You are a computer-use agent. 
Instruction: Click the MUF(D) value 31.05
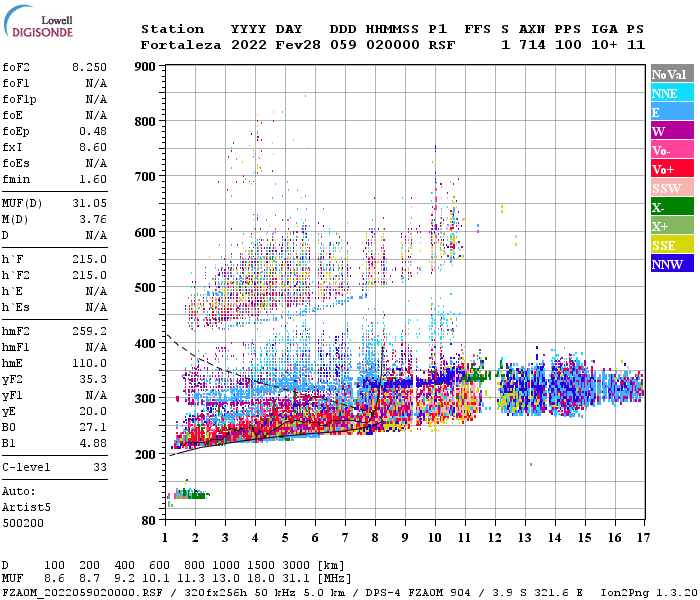[x=89, y=204]
